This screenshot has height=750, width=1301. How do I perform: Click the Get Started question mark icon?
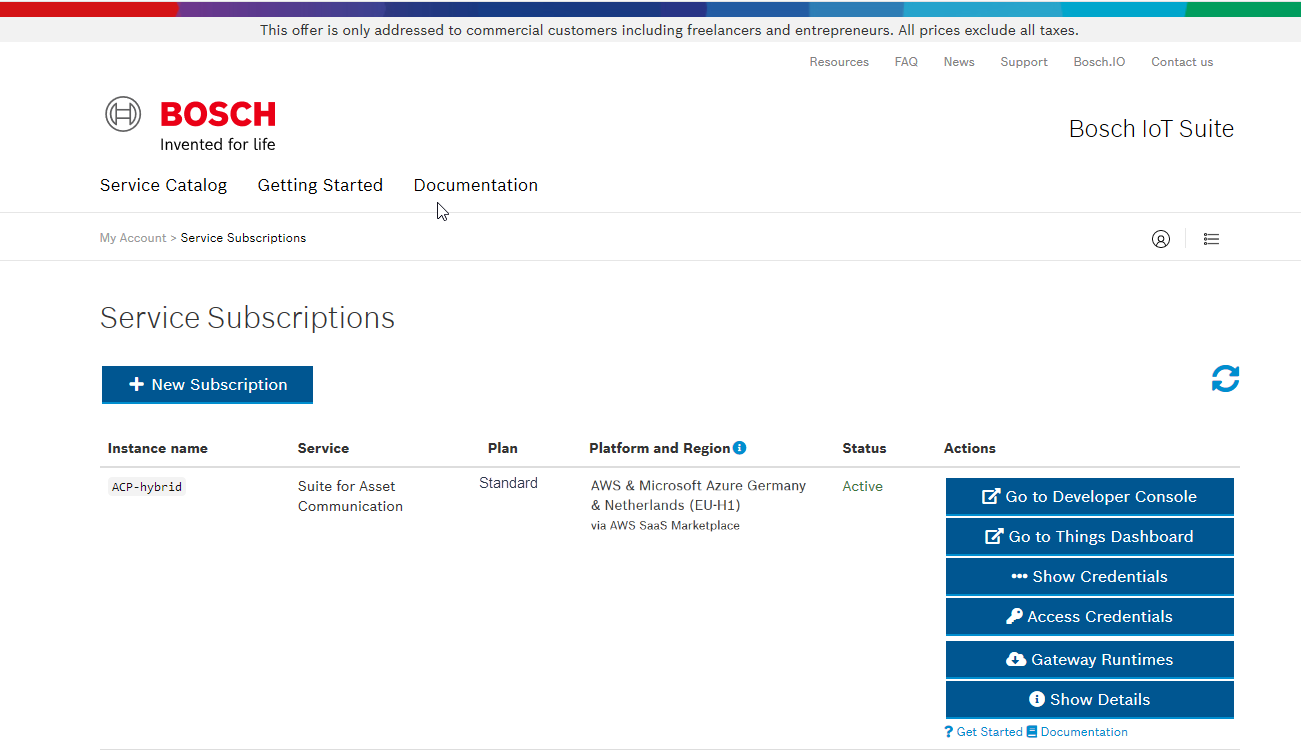coord(949,732)
